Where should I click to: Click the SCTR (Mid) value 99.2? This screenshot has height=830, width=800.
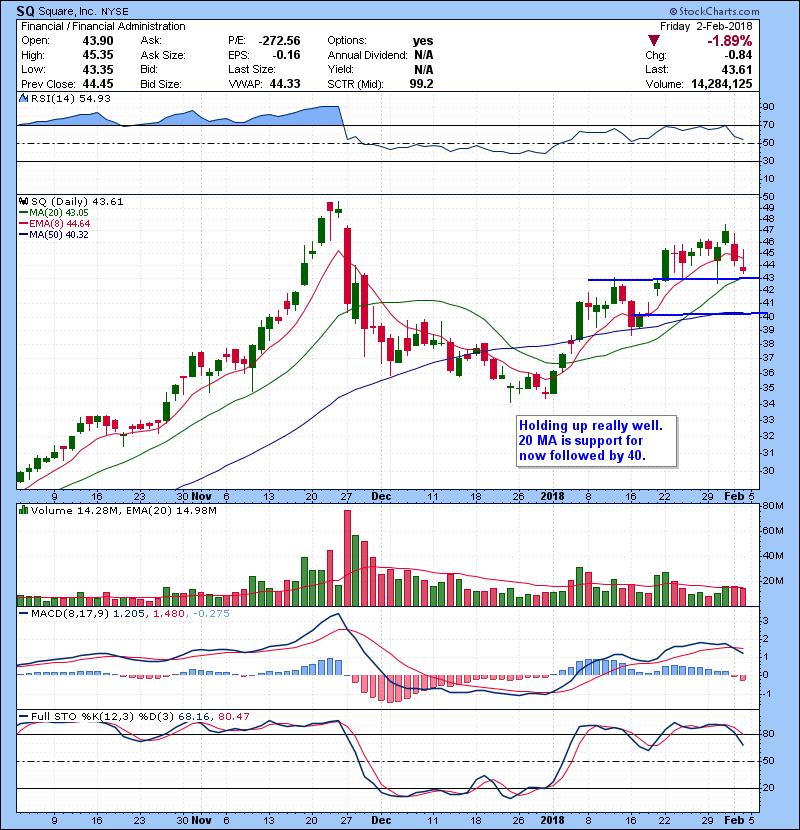point(421,84)
